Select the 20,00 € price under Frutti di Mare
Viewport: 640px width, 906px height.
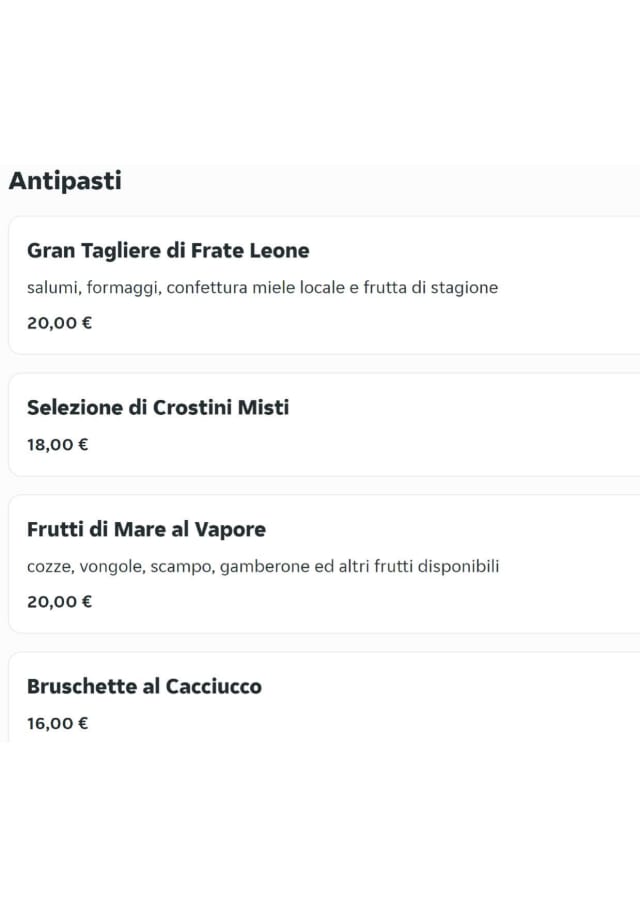coord(59,602)
